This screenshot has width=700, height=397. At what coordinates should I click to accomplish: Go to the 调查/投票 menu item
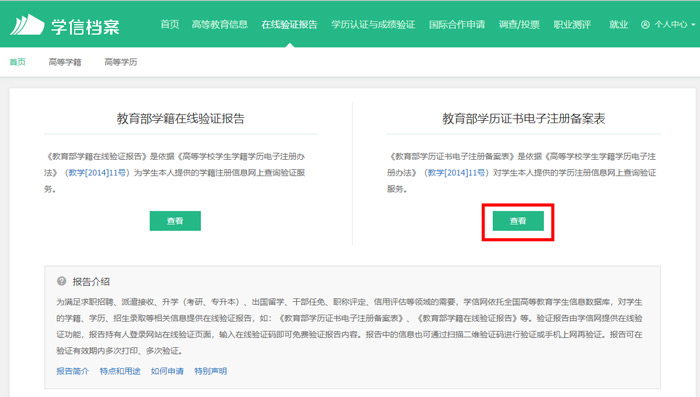click(519, 24)
